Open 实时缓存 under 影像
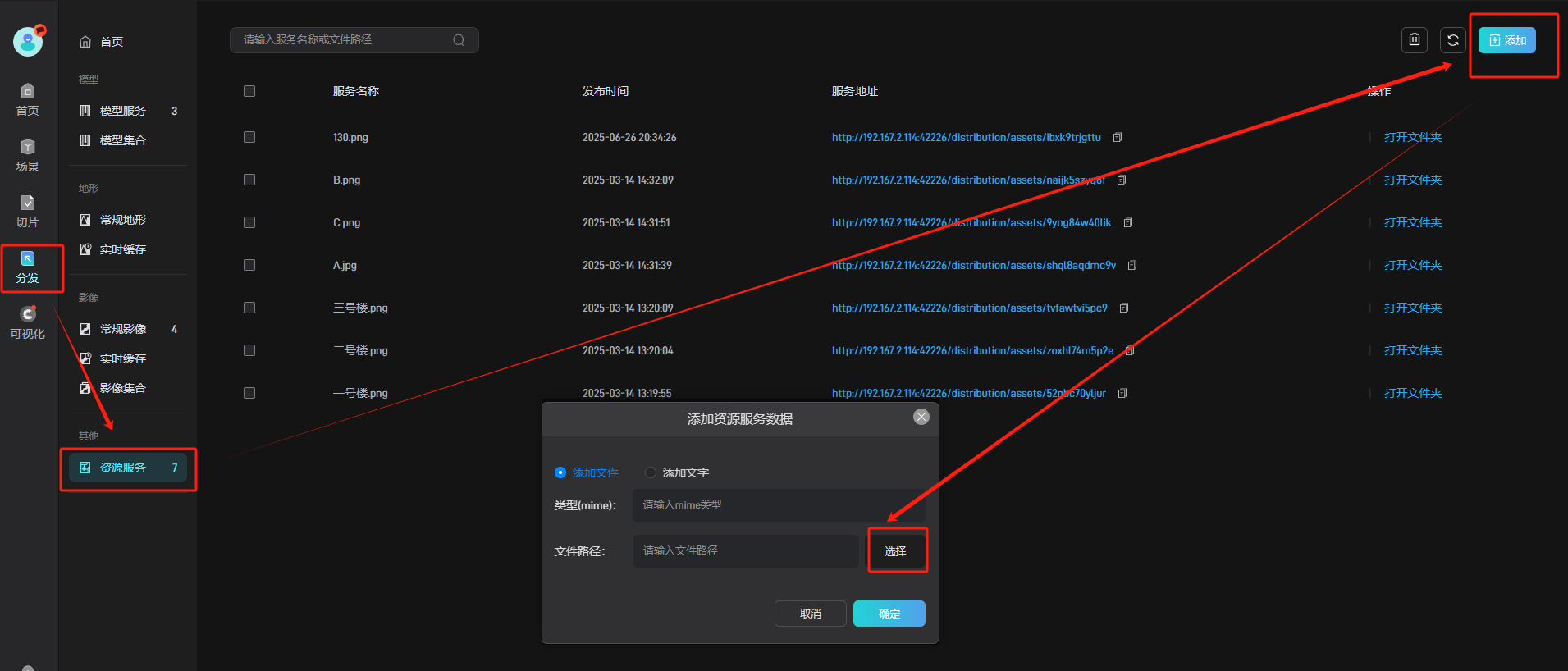This screenshot has height=671, width=1568. [128, 358]
